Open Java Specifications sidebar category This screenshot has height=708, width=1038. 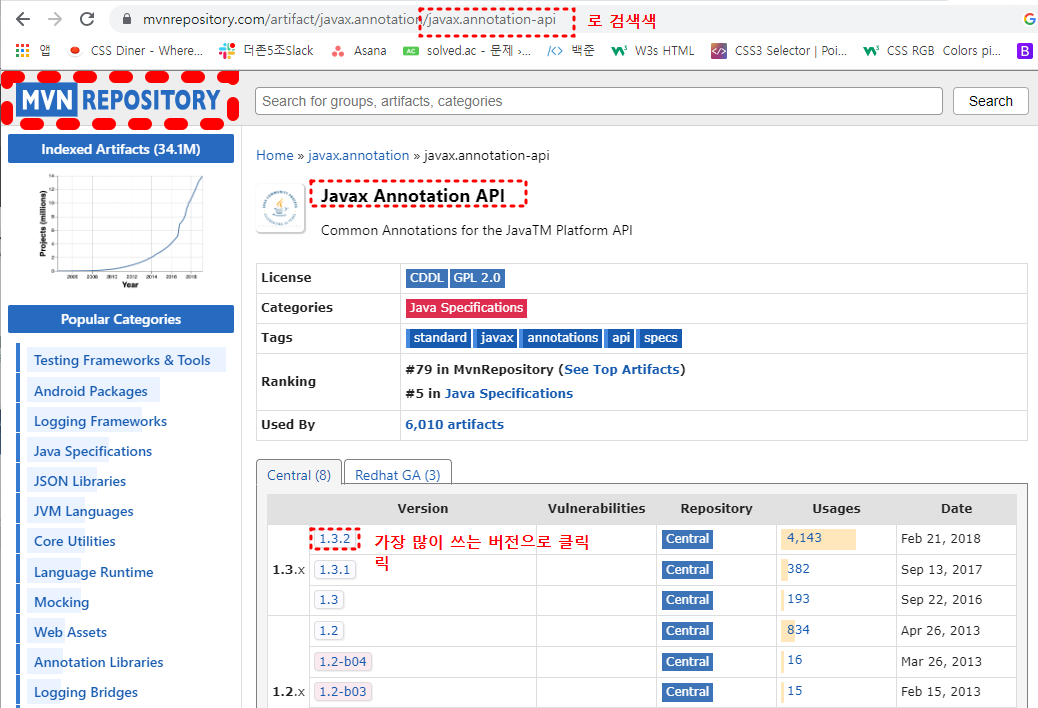pyautogui.click(x=93, y=451)
